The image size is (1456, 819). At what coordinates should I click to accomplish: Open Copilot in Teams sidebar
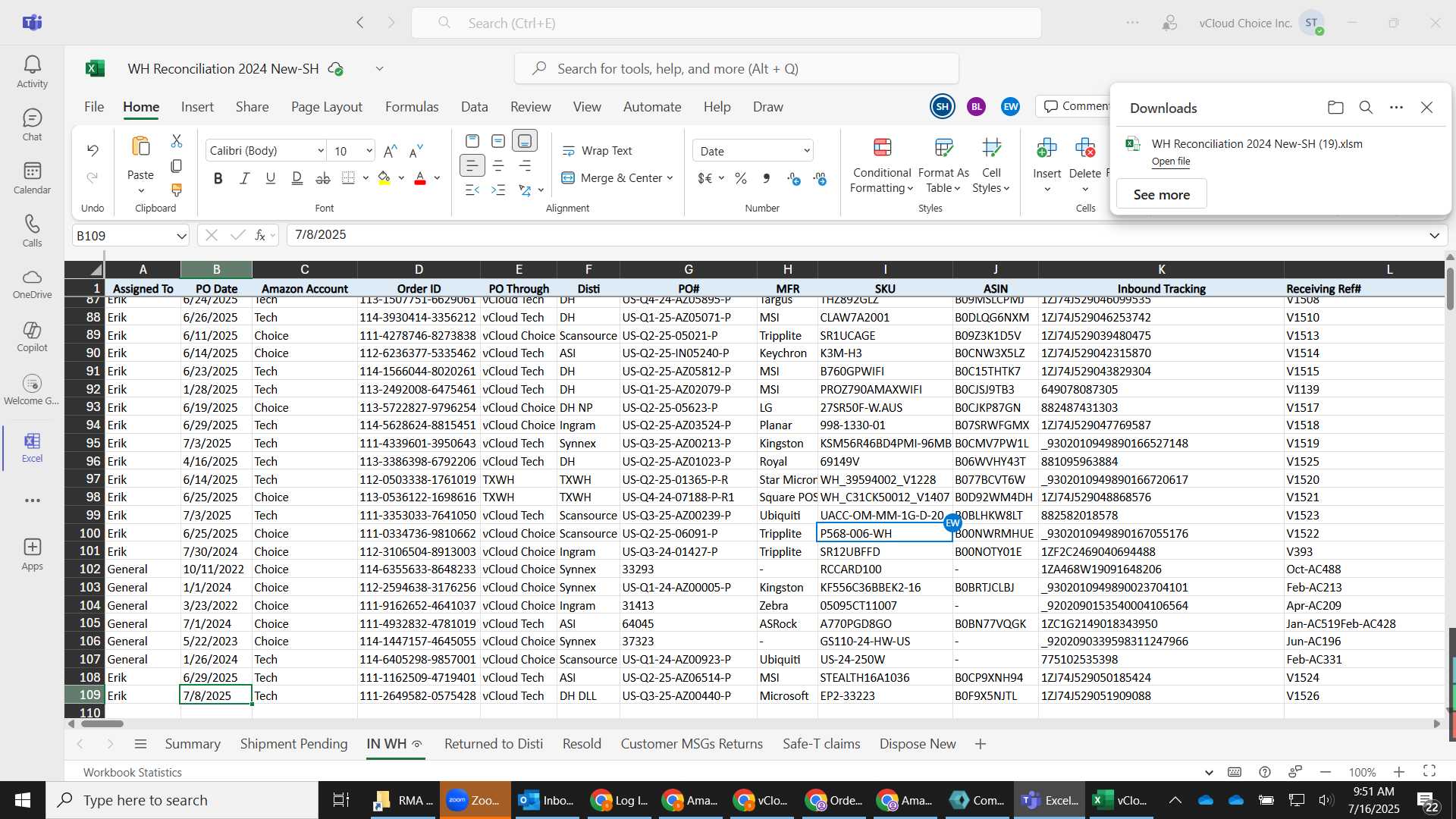click(32, 337)
